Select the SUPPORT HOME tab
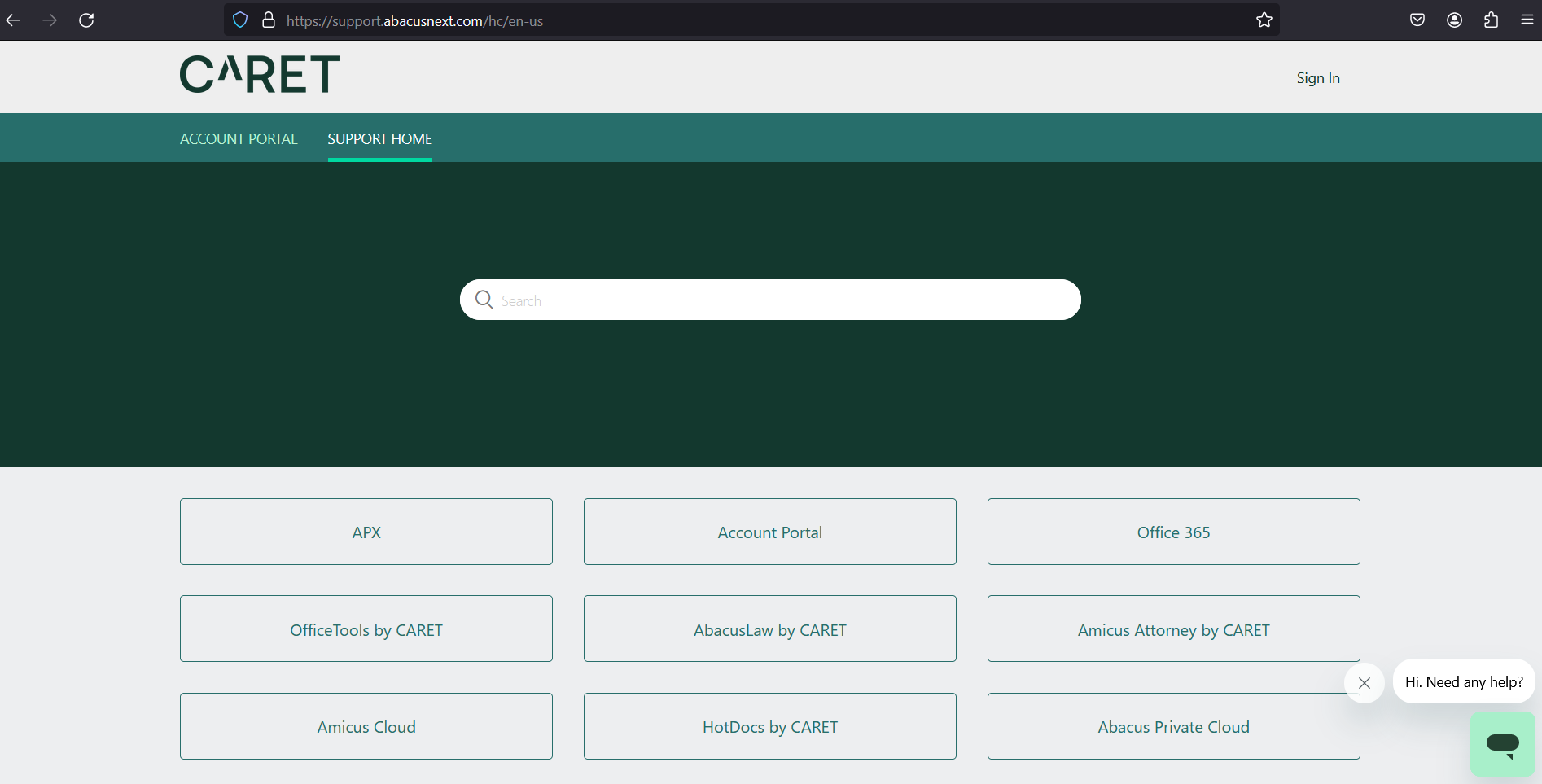1542x784 pixels. [x=380, y=139]
